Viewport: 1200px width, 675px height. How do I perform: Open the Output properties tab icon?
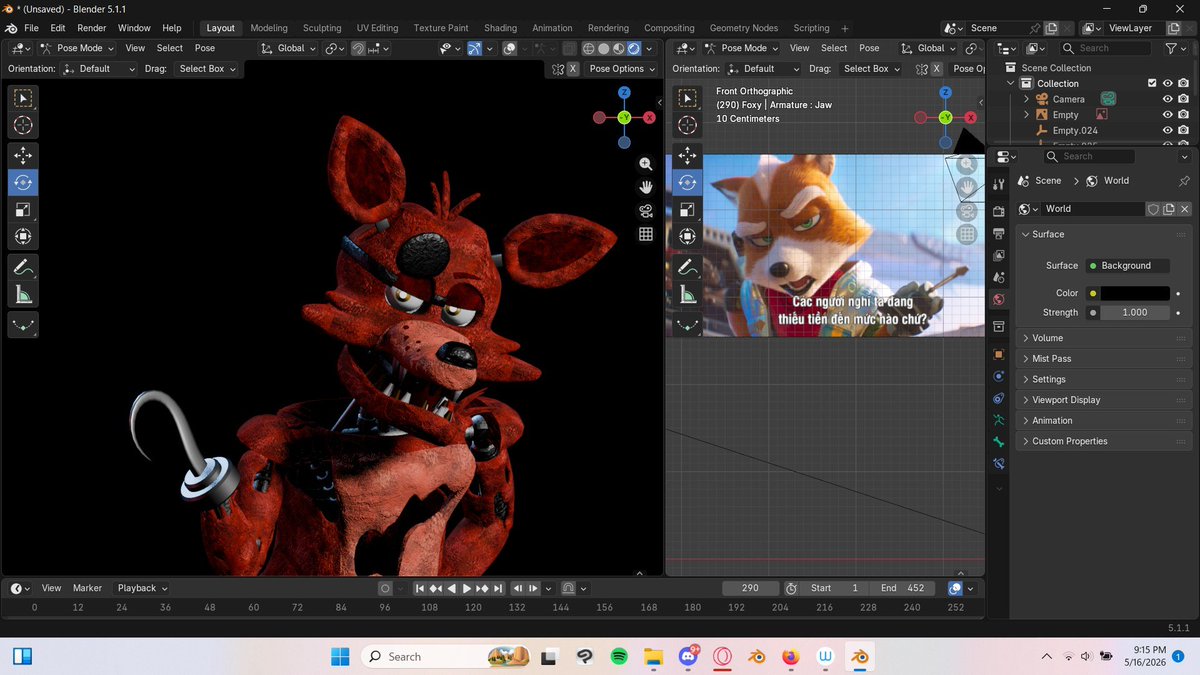pyautogui.click(x=998, y=233)
